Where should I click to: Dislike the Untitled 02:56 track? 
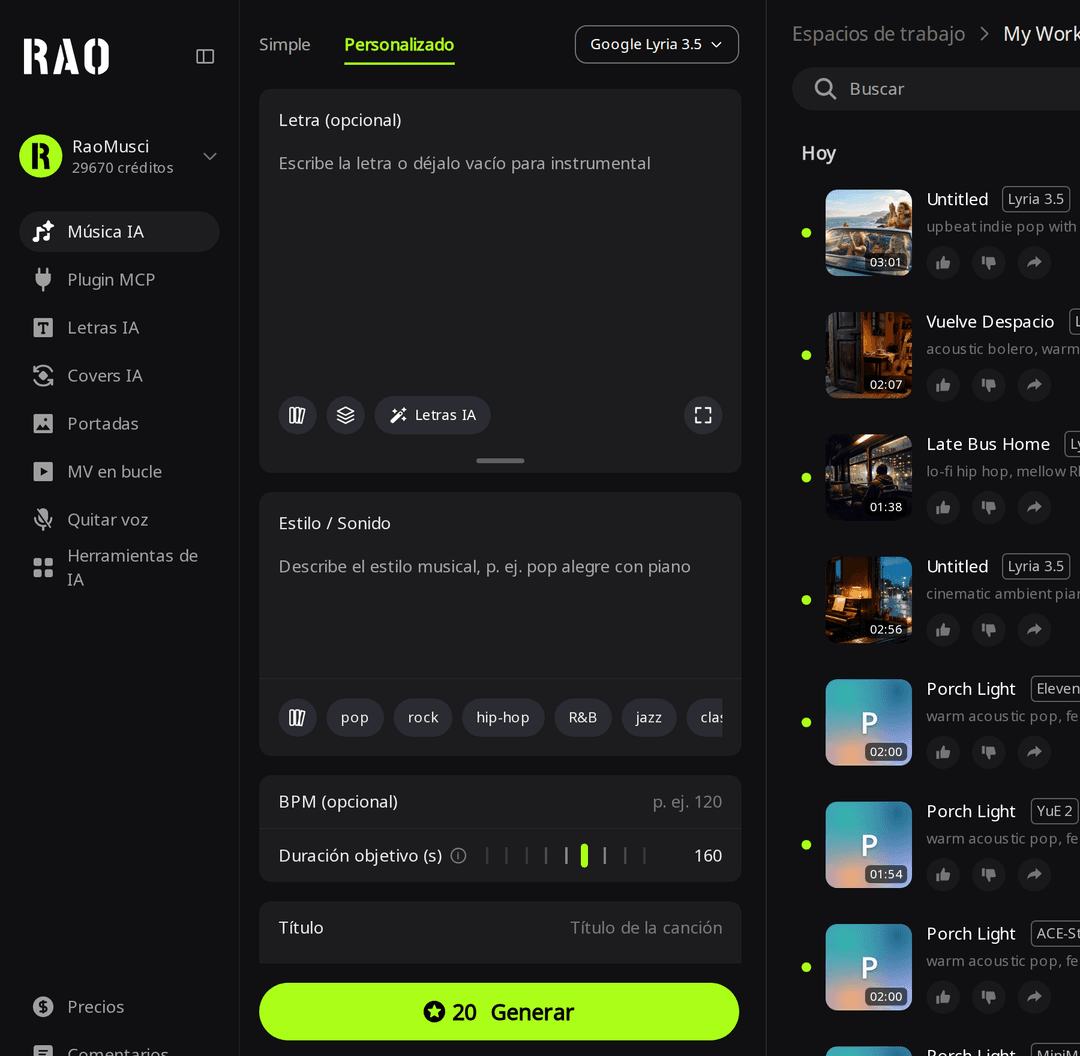[988, 630]
